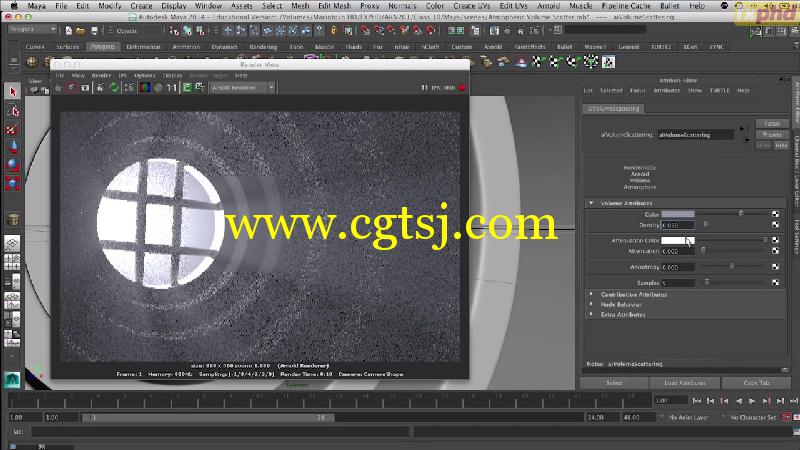Click the Scale tool icon in toolbox
This screenshot has width=800, height=450.
[x=13, y=183]
